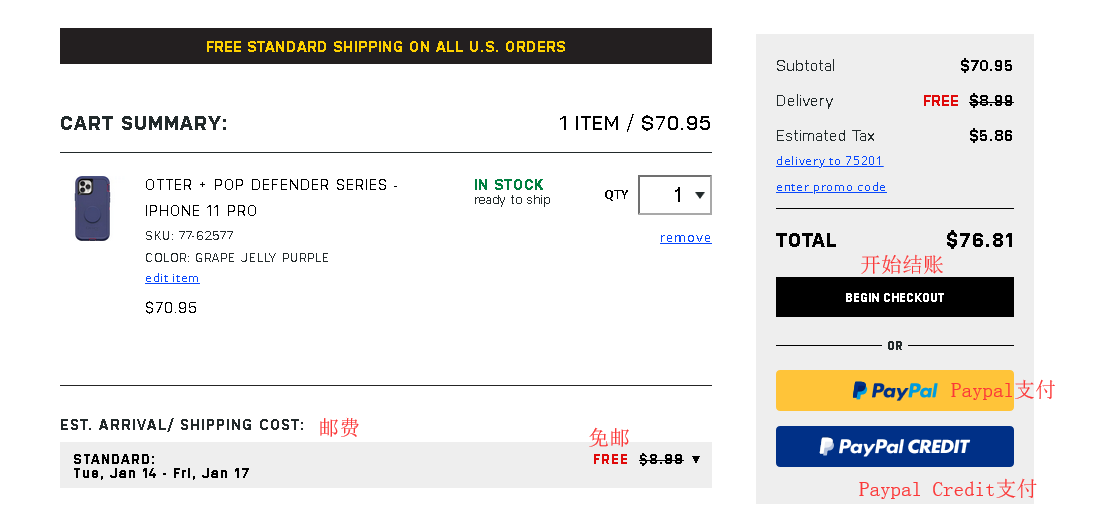
Task: Select the Cart Summary heading
Action: click(144, 124)
